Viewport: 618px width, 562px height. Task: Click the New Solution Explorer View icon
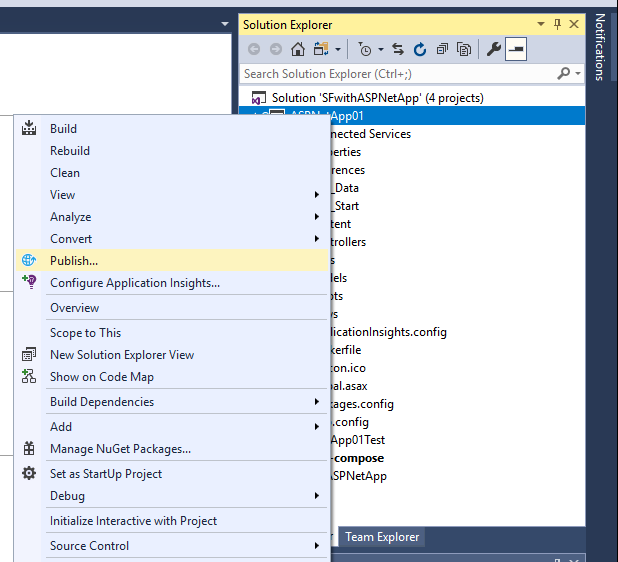point(29,354)
